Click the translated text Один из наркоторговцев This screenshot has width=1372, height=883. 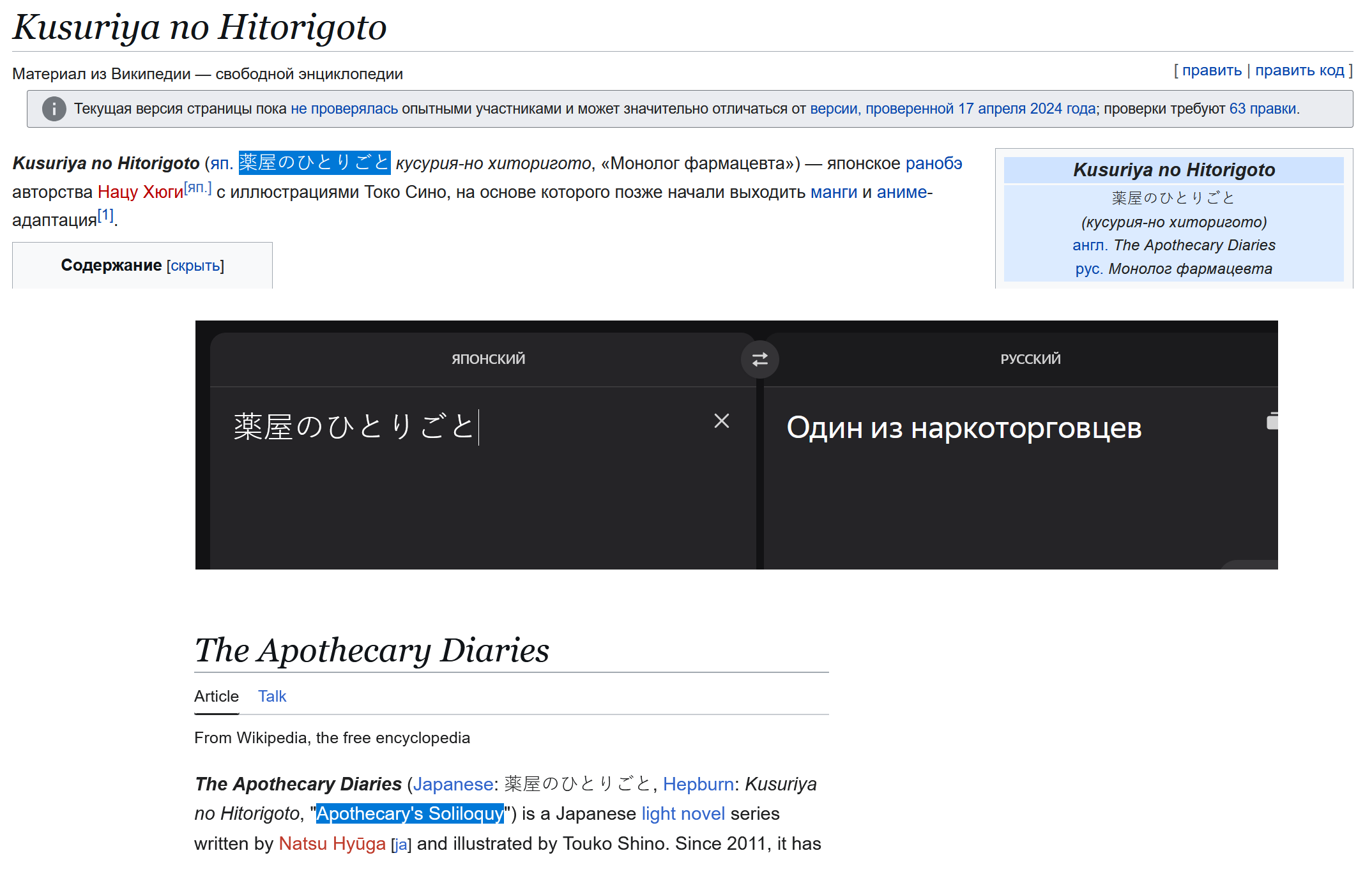(x=964, y=427)
